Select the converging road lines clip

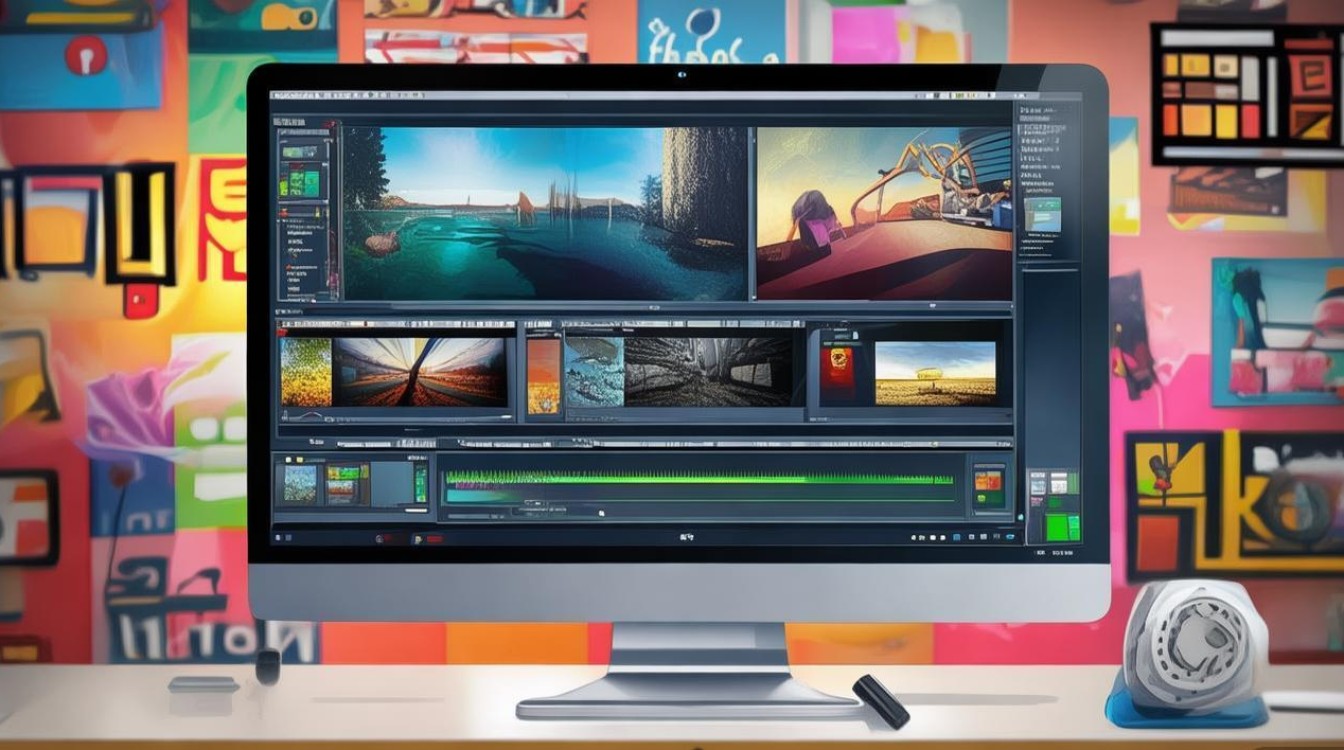[420, 371]
